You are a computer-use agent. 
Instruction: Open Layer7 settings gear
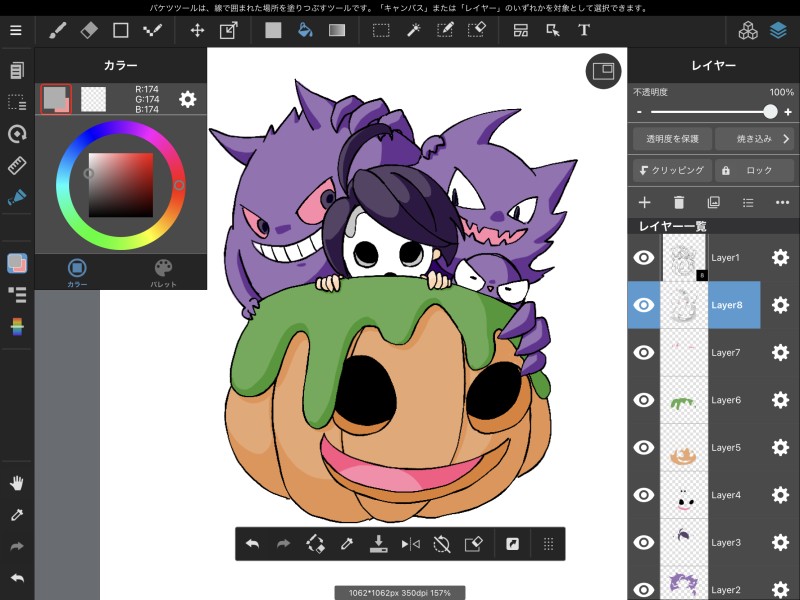tap(780, 353)
